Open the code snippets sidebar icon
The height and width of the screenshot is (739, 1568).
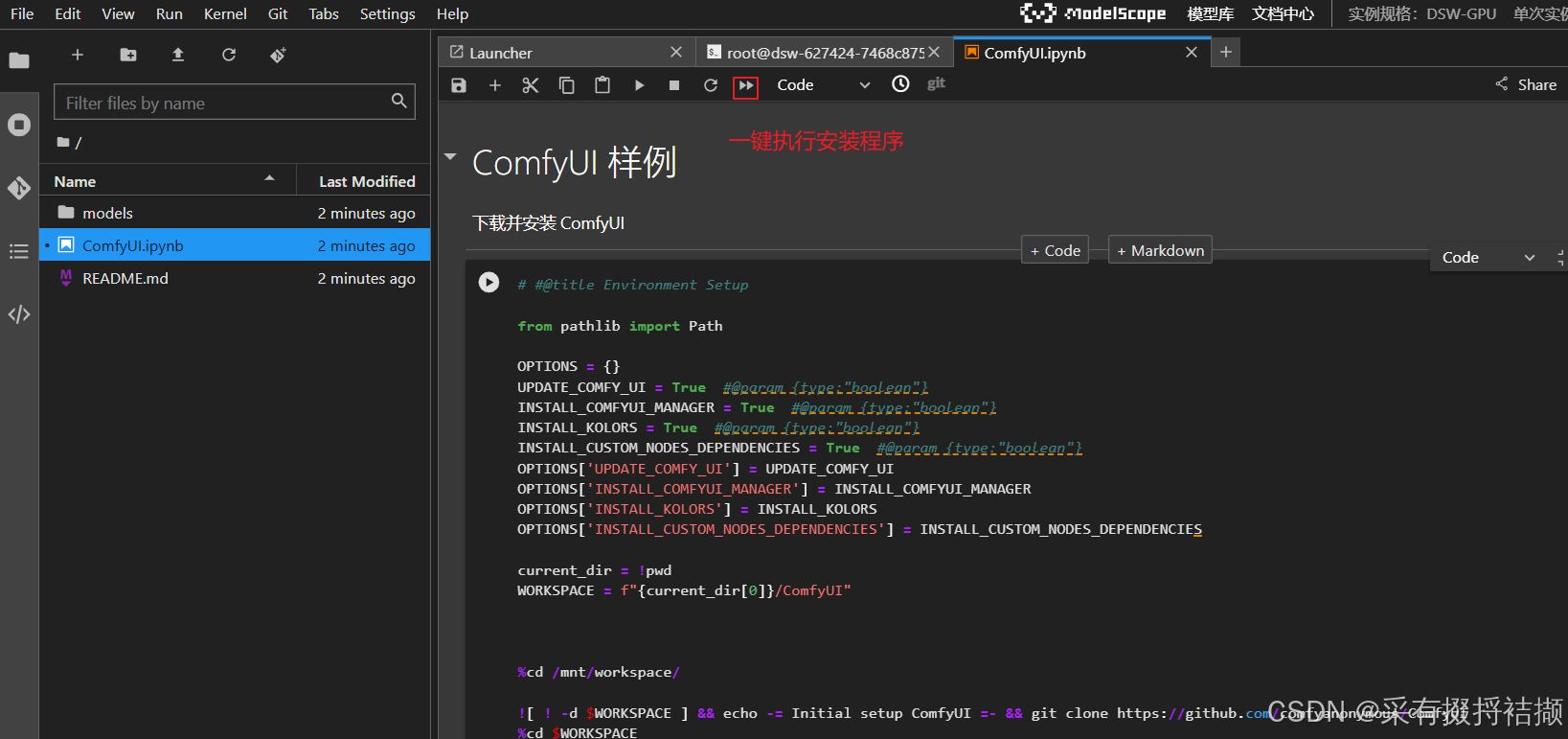pyautogui.click(x=19, y=314)
